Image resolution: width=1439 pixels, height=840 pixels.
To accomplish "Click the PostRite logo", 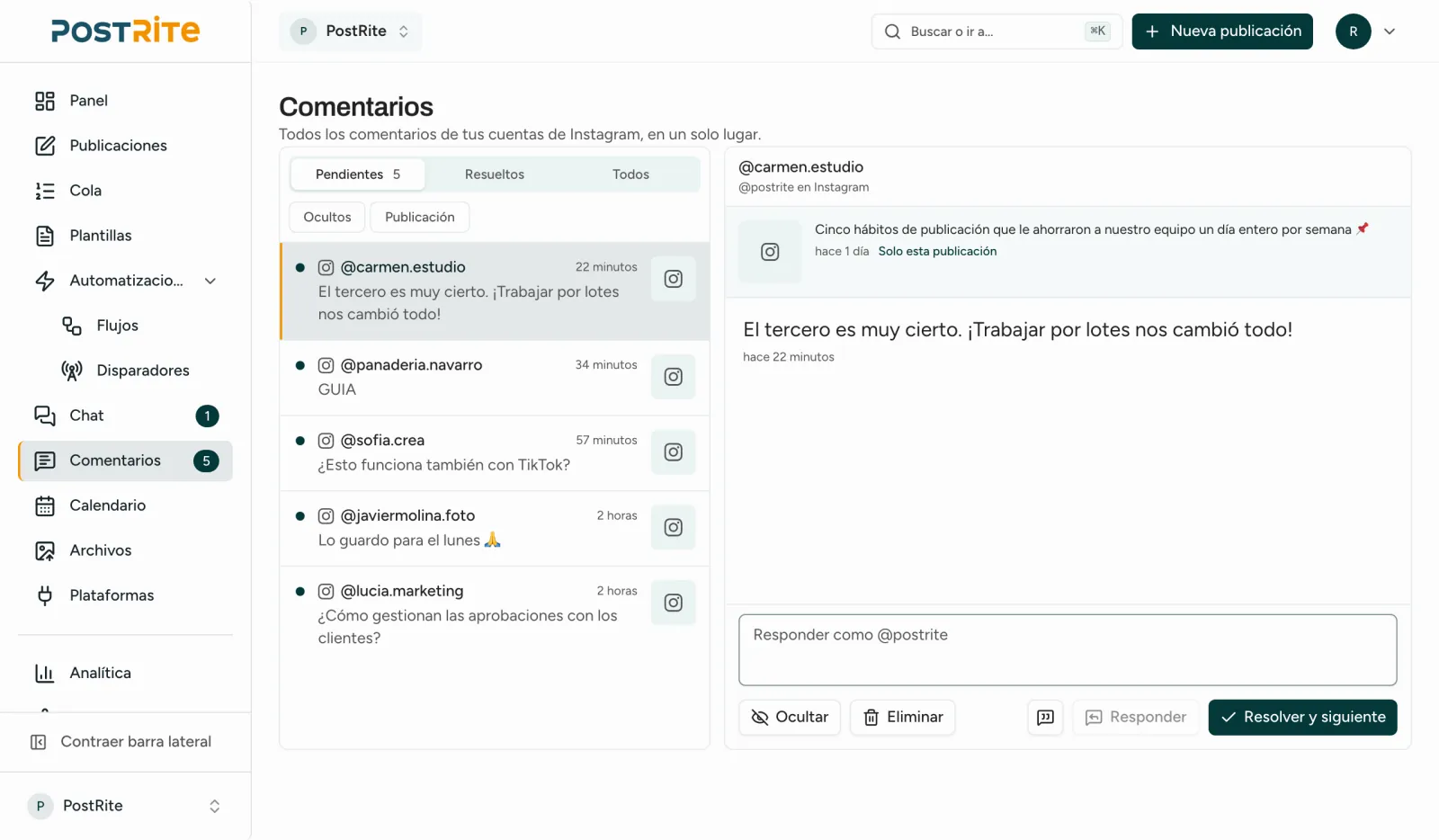I will (x=126, y=31).
